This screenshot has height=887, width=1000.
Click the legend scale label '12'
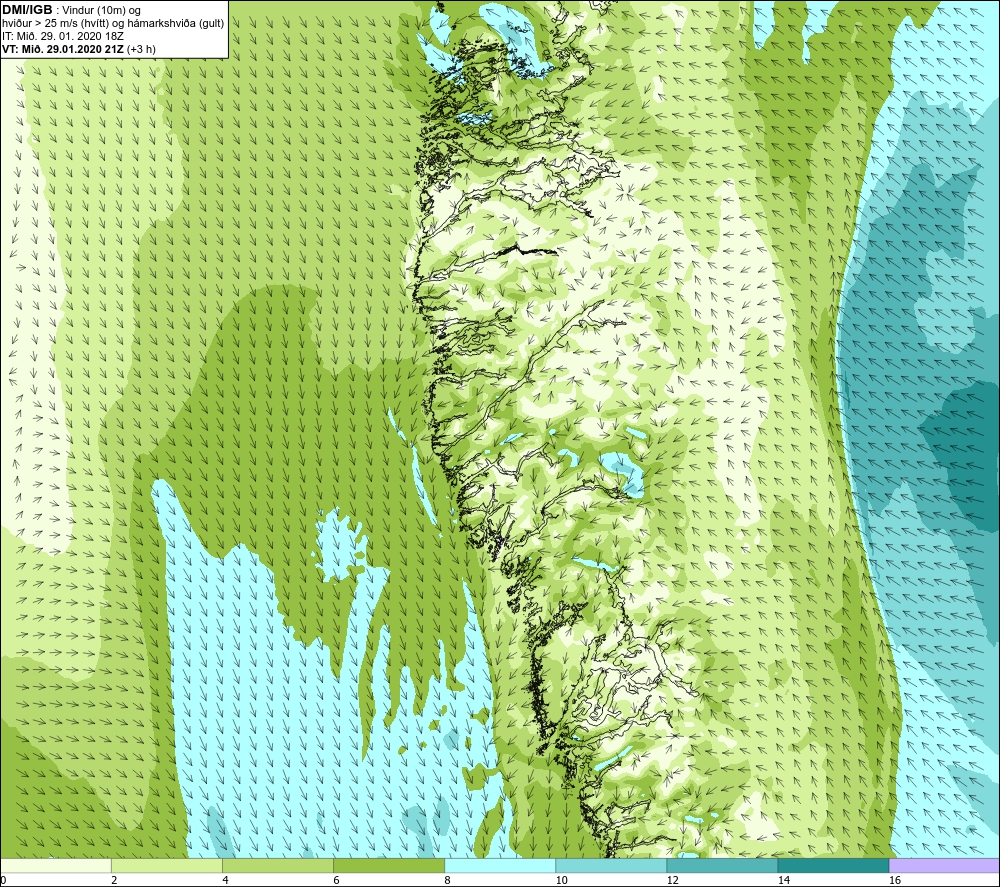(x=672, y=880)
